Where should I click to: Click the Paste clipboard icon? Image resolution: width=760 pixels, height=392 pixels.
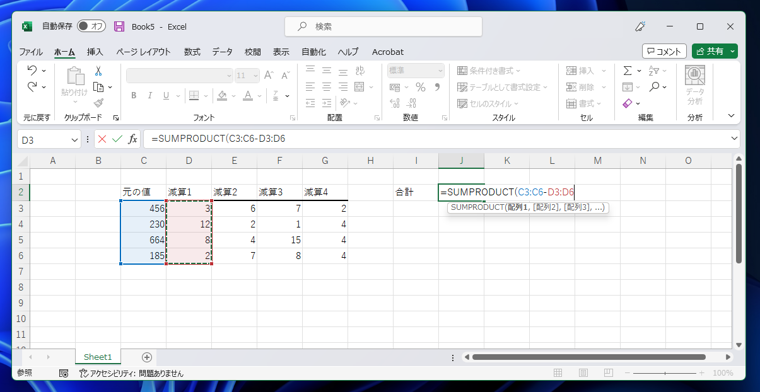click(76, 76)
